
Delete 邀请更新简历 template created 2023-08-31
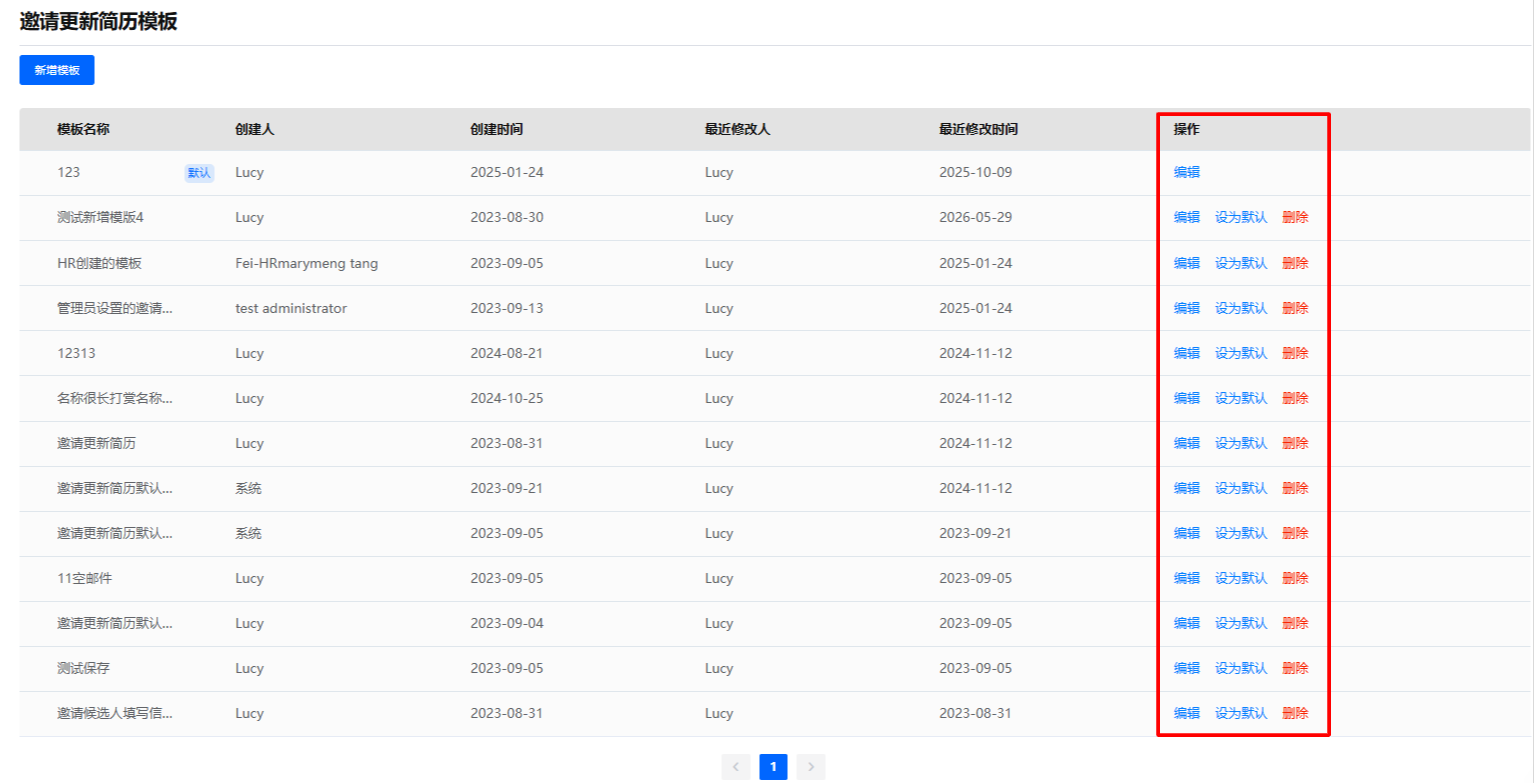click(1295, 443)
